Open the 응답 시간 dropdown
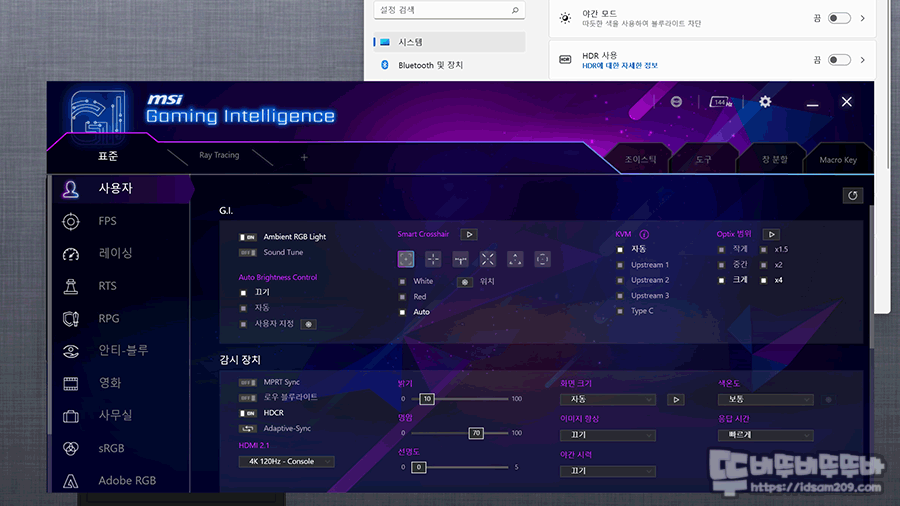 pos(766,435)
